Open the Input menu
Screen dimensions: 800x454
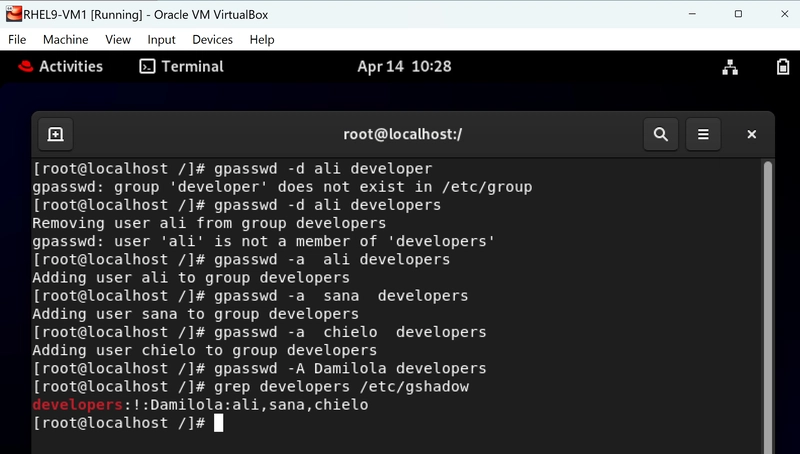(x=161, y=39)
